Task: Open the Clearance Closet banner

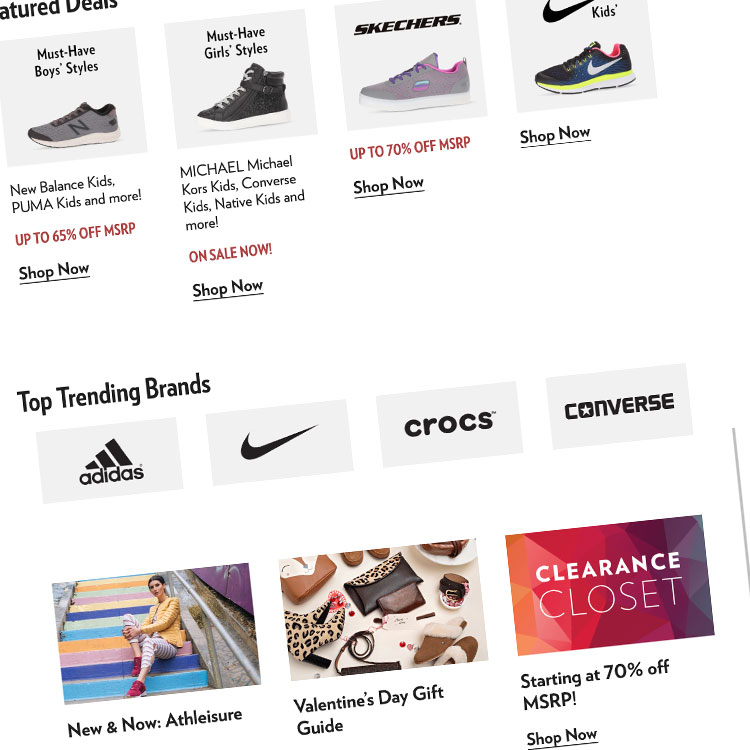Action: tap(610, 585)
